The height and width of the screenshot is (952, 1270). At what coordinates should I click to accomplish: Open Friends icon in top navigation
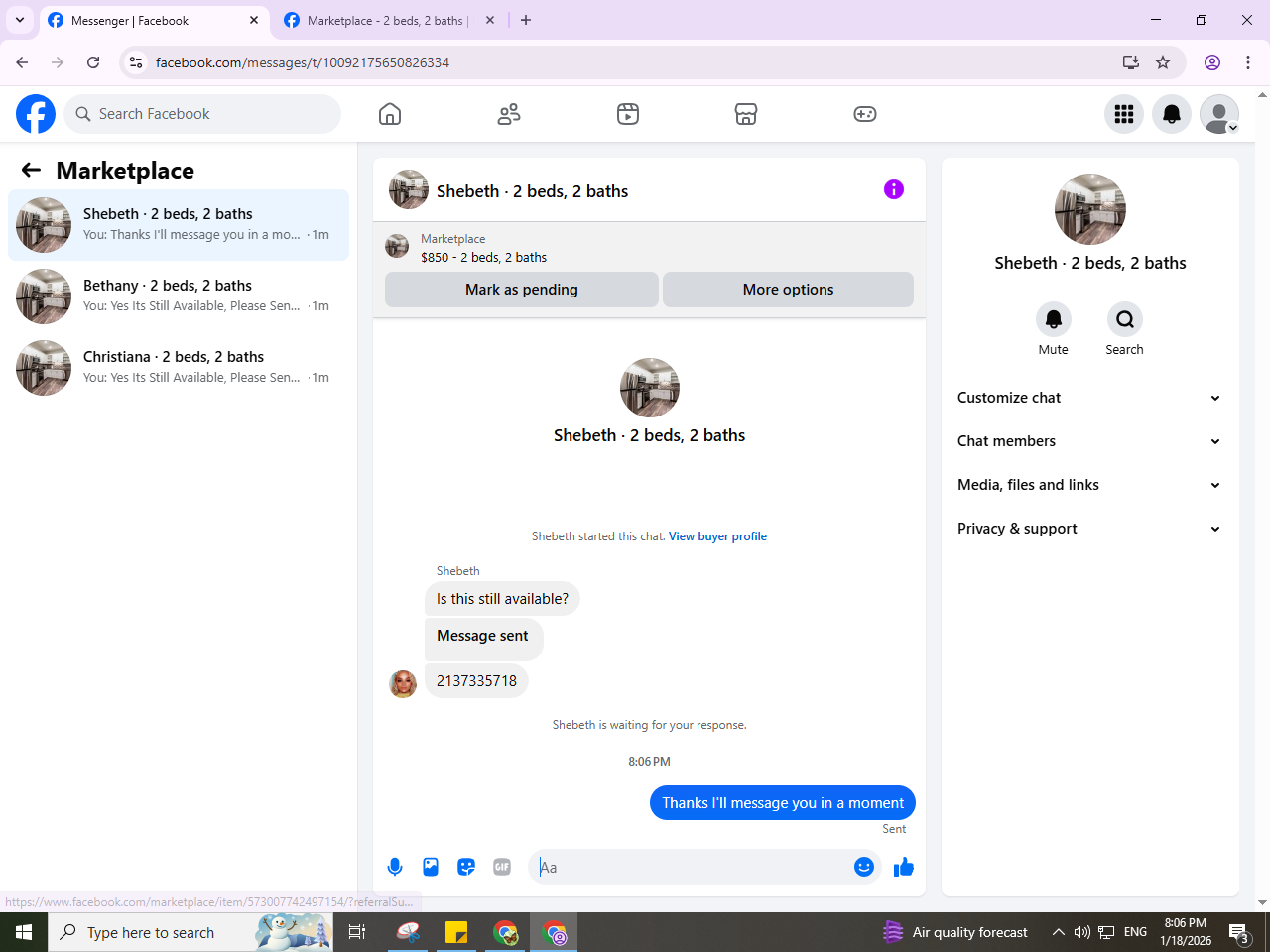tap(509, 114)
